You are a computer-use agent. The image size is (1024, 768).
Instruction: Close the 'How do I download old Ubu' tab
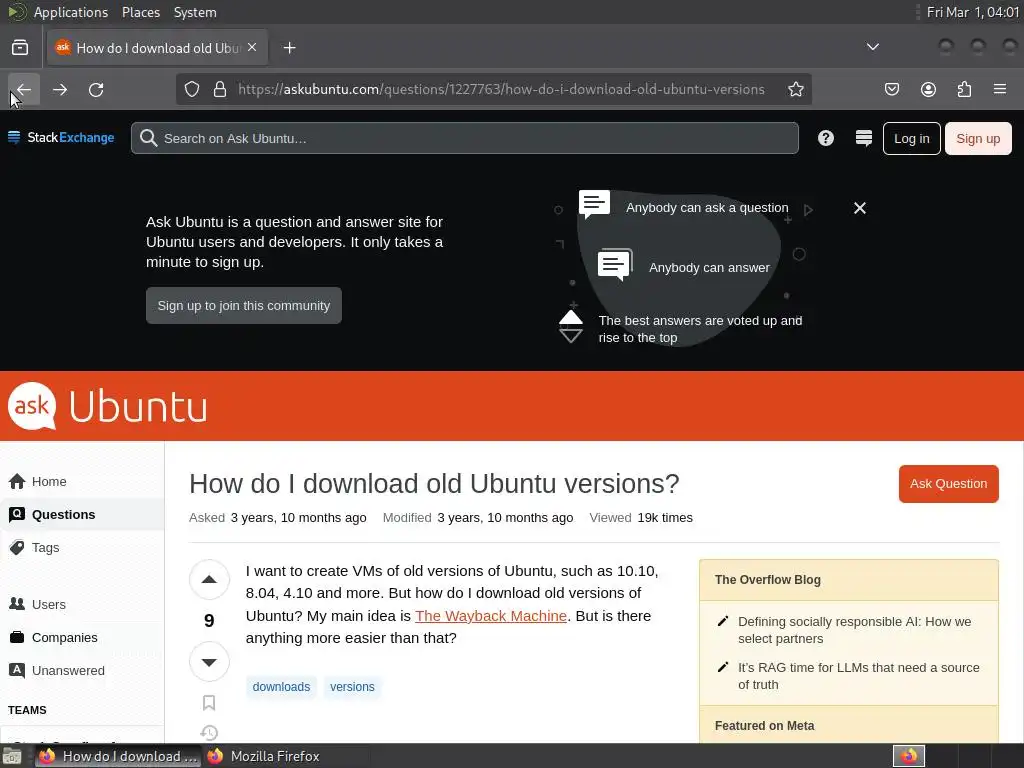pos(252,47)
